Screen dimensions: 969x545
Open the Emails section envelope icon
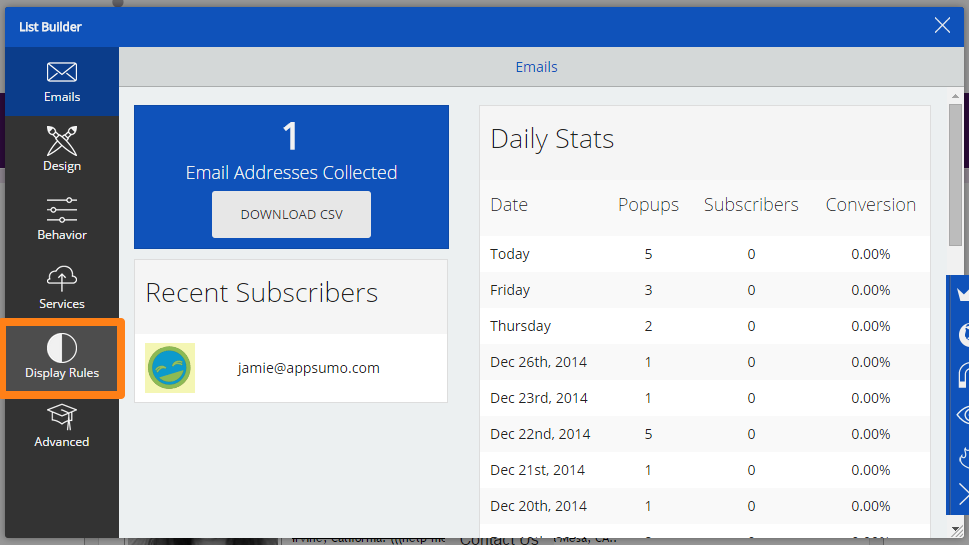pos(62,73)
